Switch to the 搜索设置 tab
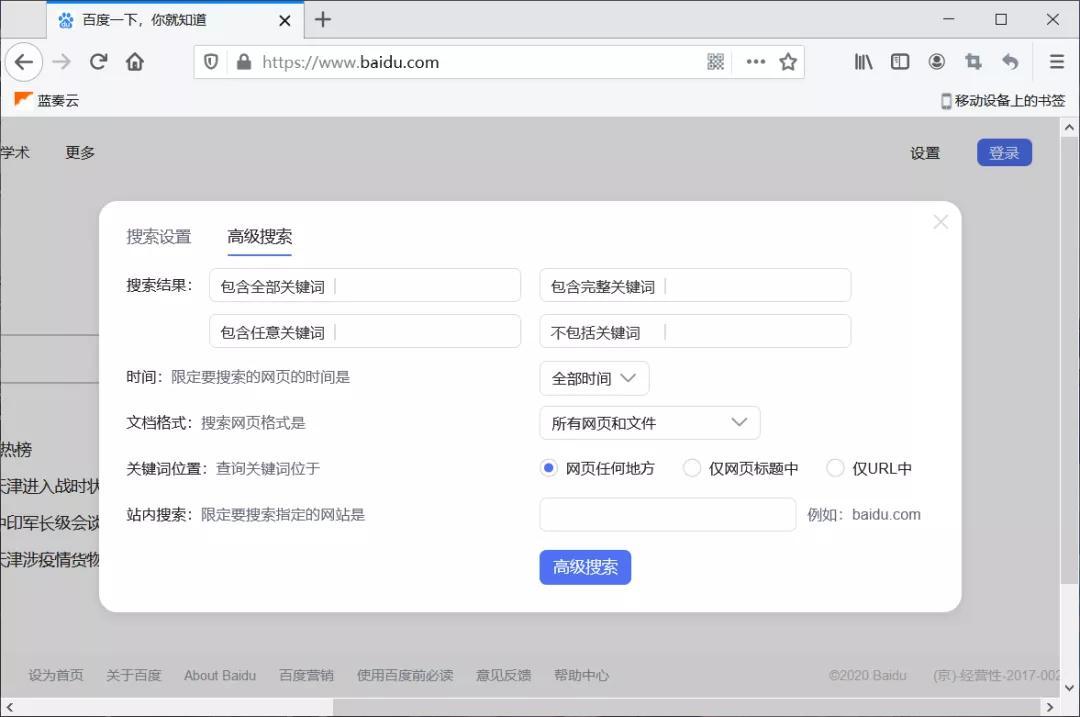 (158, 237)
